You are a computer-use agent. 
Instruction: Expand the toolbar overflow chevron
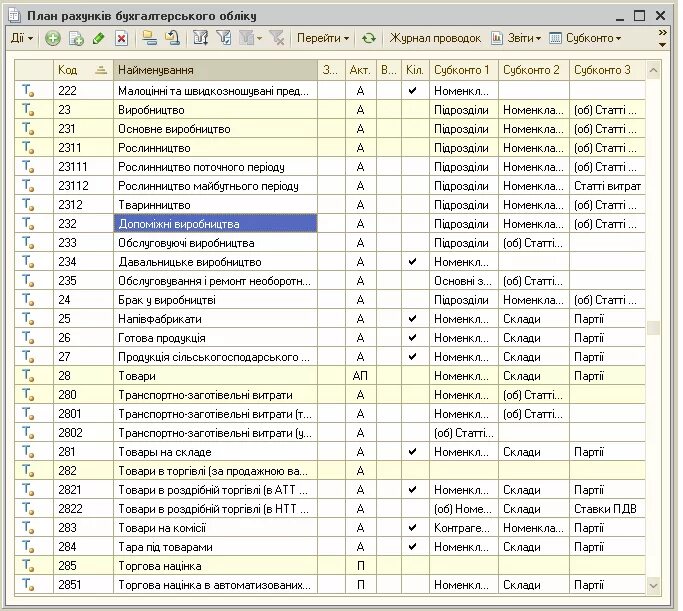[662, 33]
